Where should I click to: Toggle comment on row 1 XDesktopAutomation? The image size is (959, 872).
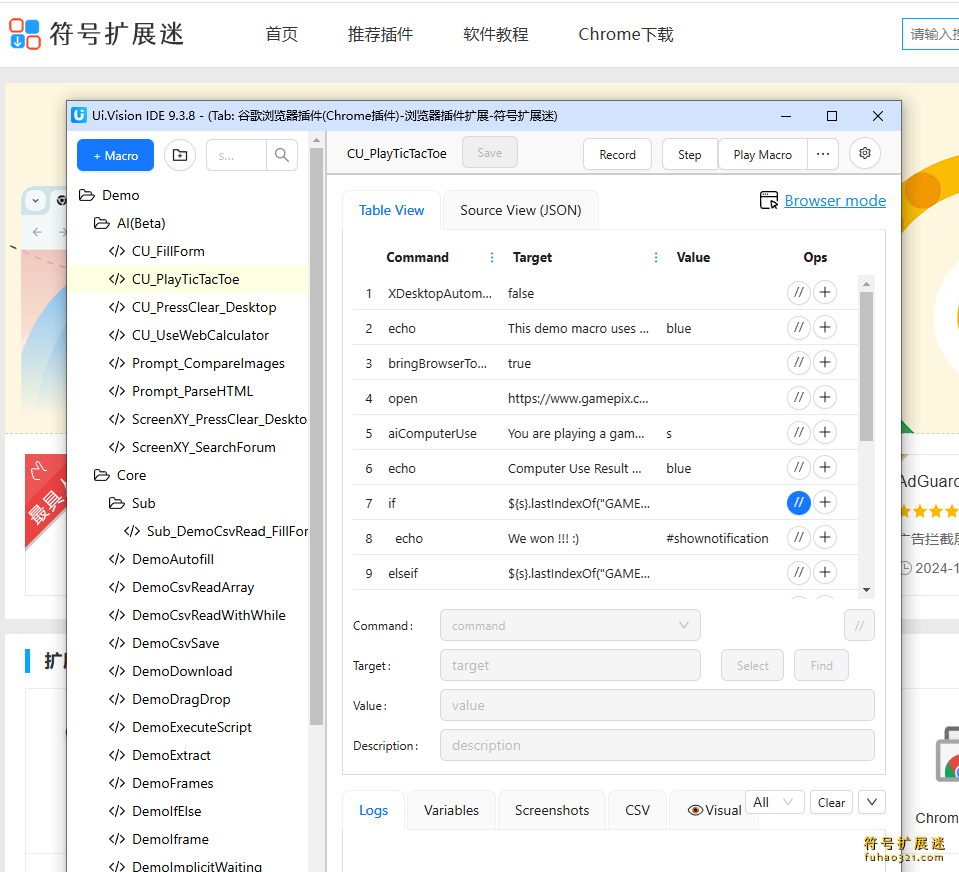799,292
